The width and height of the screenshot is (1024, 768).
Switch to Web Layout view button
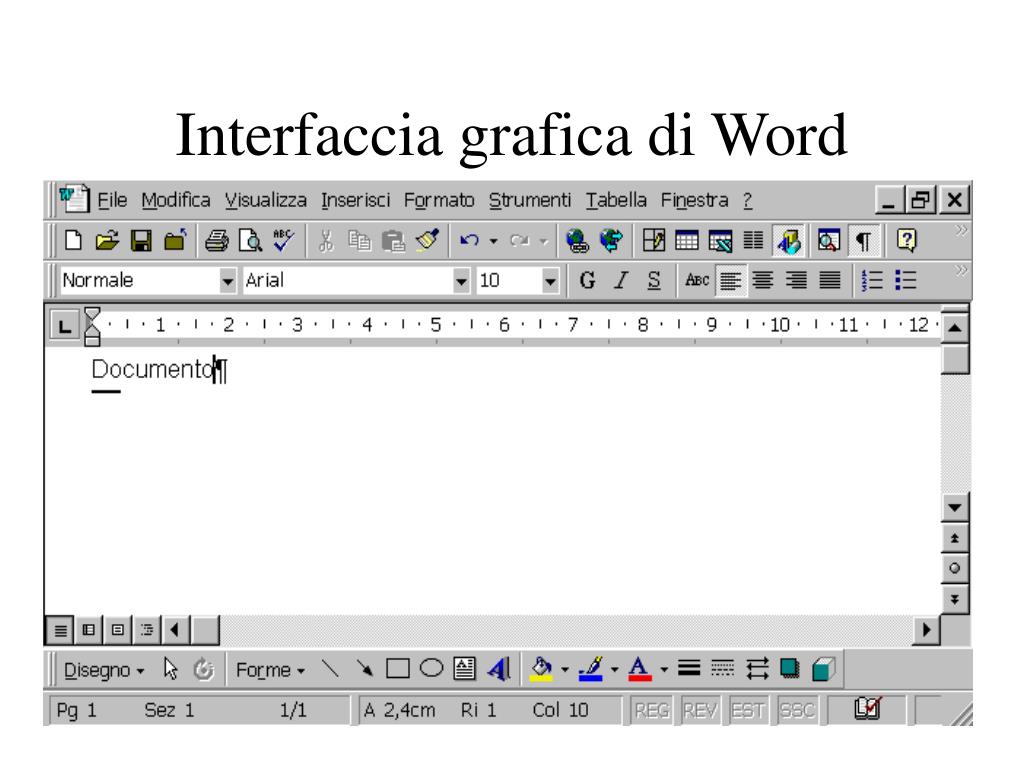[x=89, y=630]
